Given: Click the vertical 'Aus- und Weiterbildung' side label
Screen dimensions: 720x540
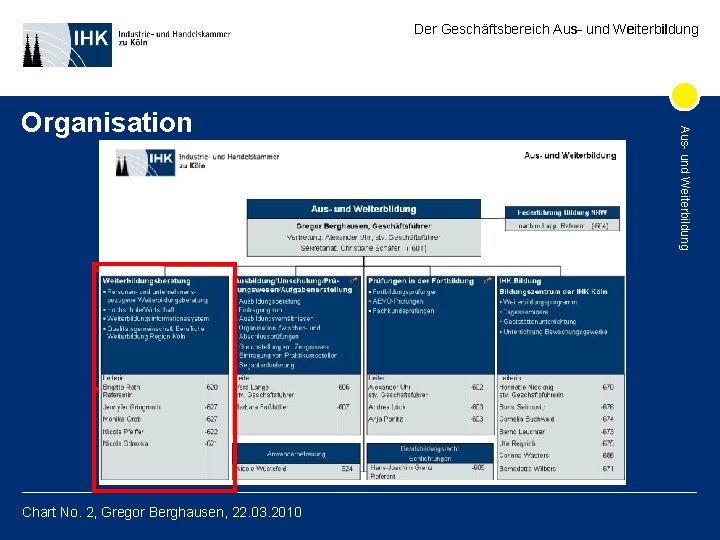Looking at the screenshot, I should [685, 188].
